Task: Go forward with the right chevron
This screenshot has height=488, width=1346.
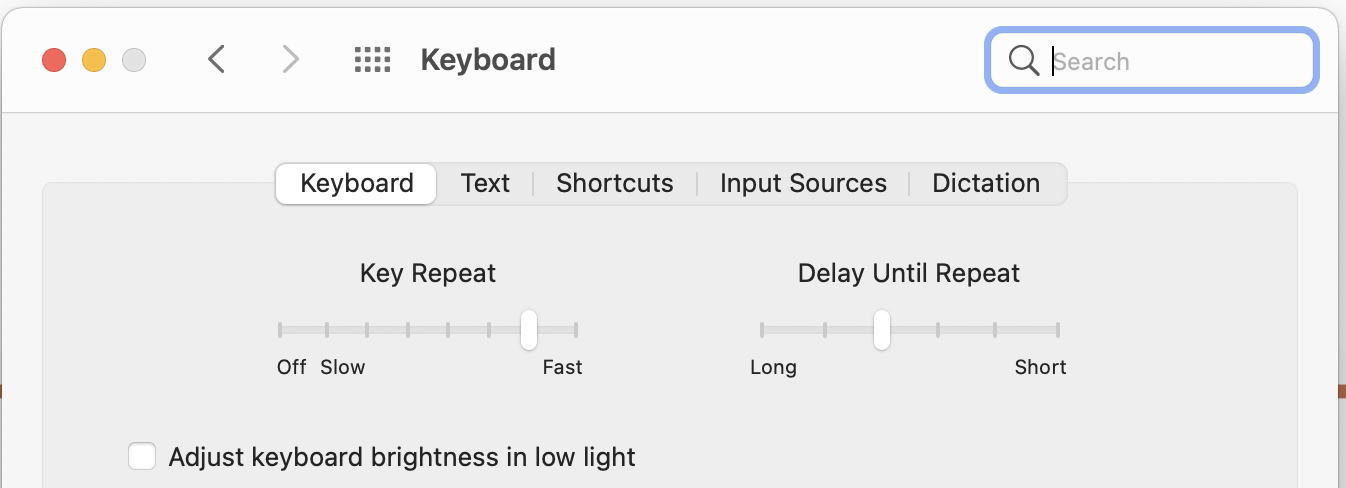Action: 290,60
